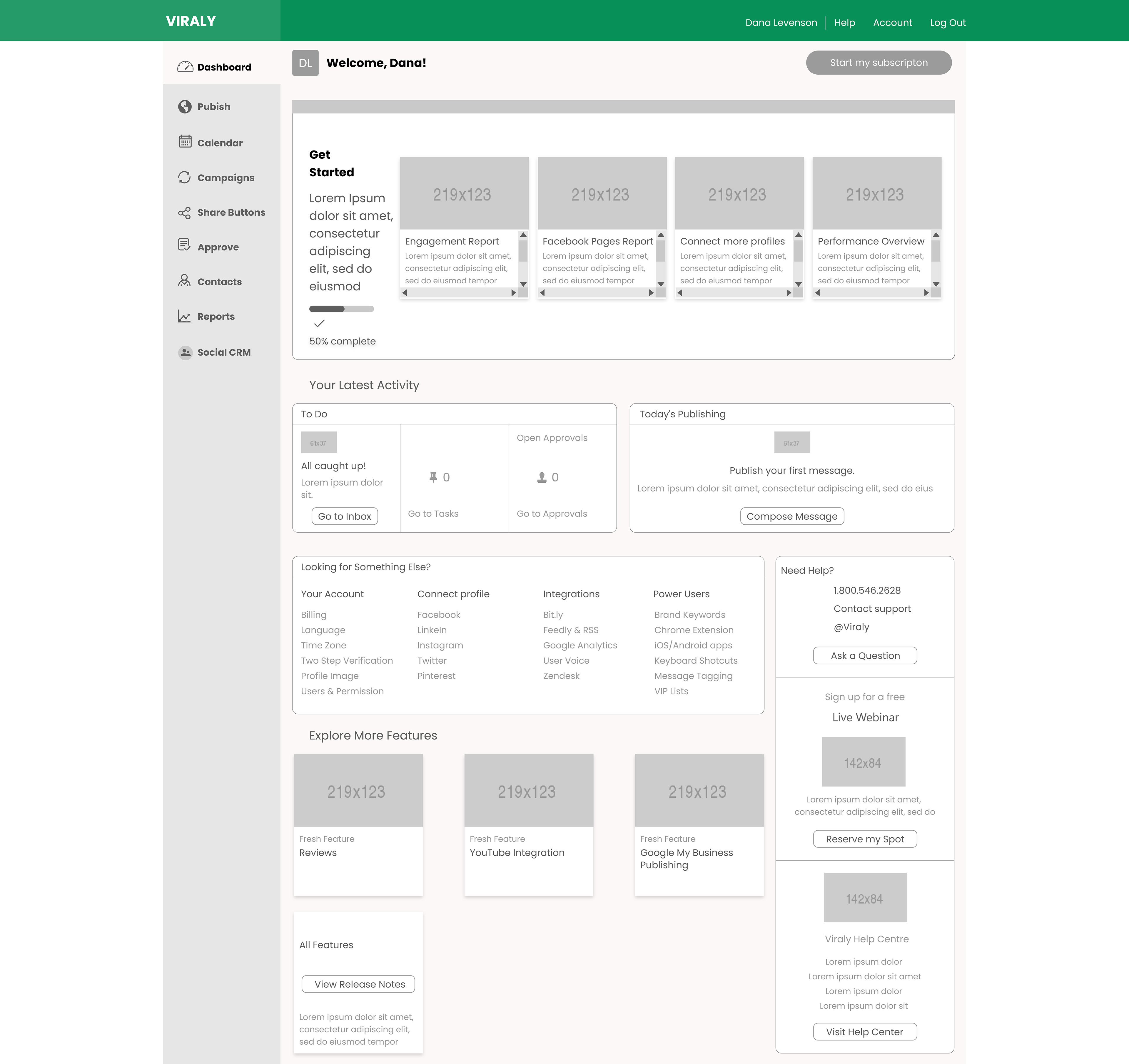Click scroll-up arrow in Engagement Report card
The image size is (1129, 1064).
(x=523, y=235)
